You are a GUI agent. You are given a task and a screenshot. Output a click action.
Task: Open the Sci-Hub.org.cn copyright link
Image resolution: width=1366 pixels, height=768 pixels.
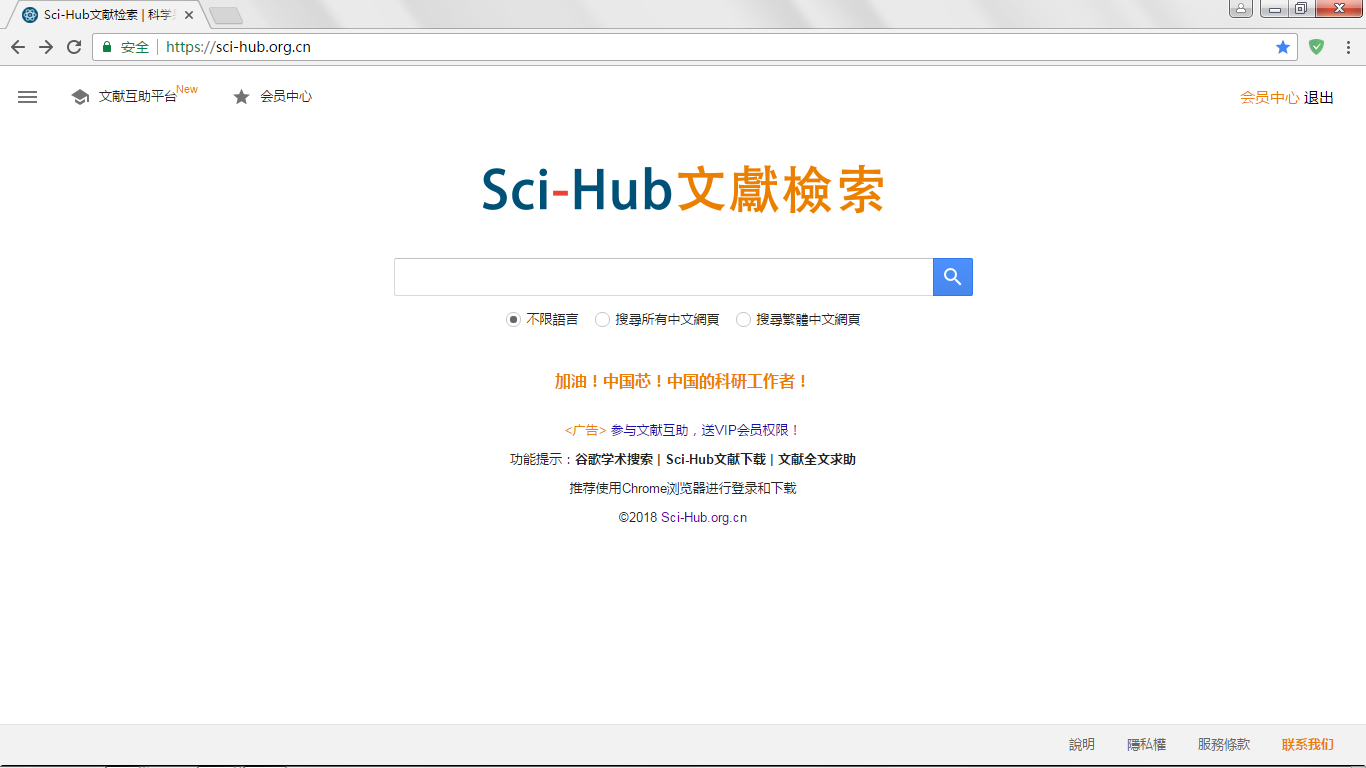coord(705,518)
